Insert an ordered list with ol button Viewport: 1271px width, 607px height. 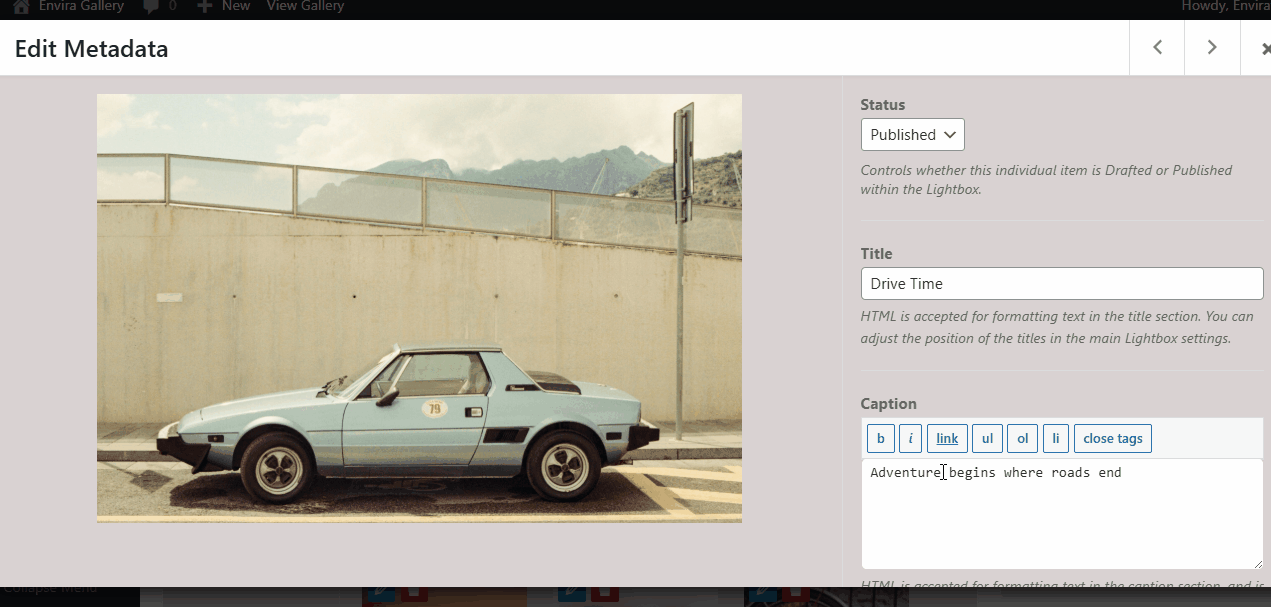coord(1022,439)
